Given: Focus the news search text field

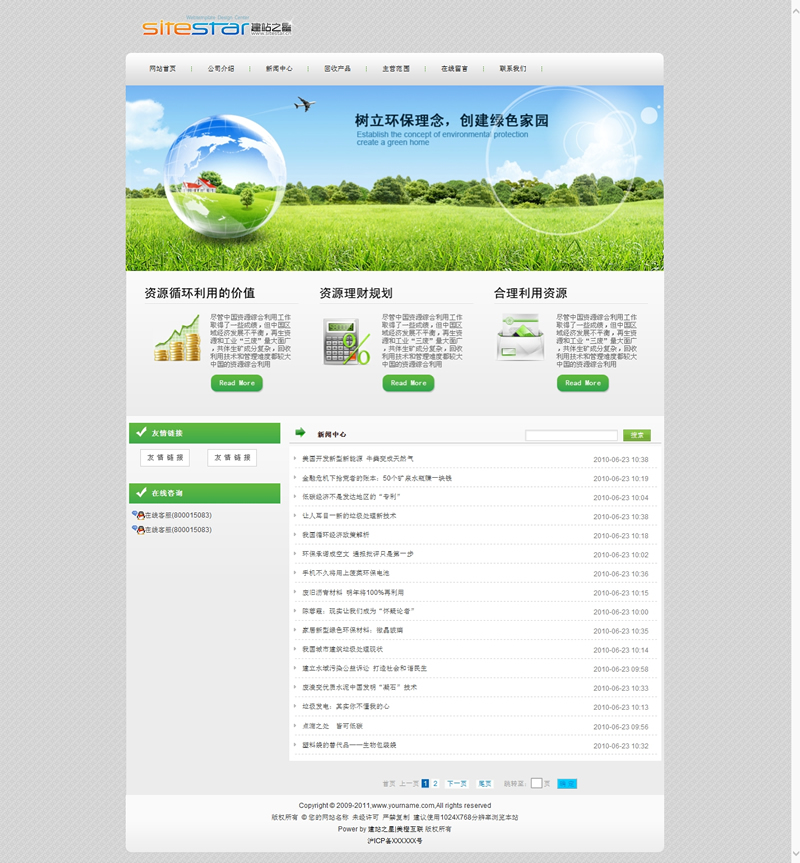Looking at the screenshot, I should click(x=571, y=435).
